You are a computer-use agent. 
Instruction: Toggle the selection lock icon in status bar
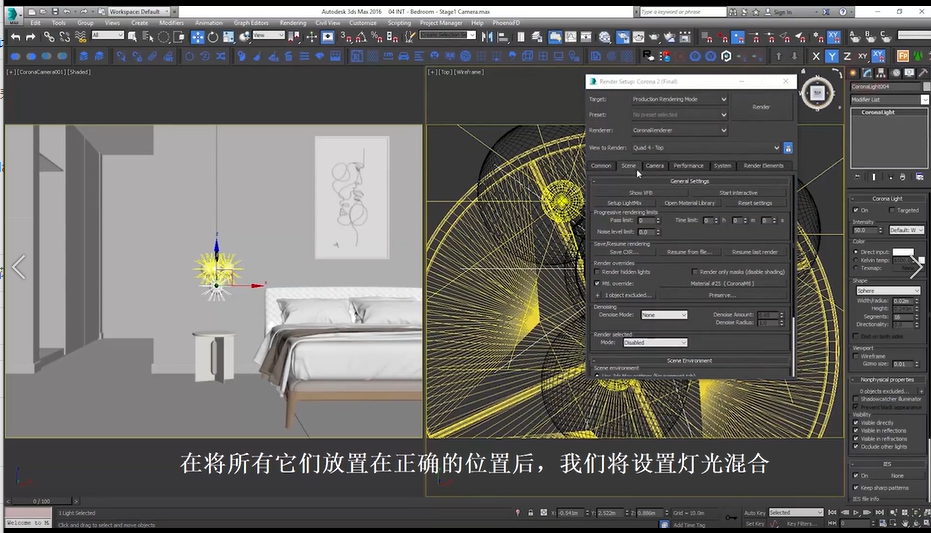coord(530,512)
